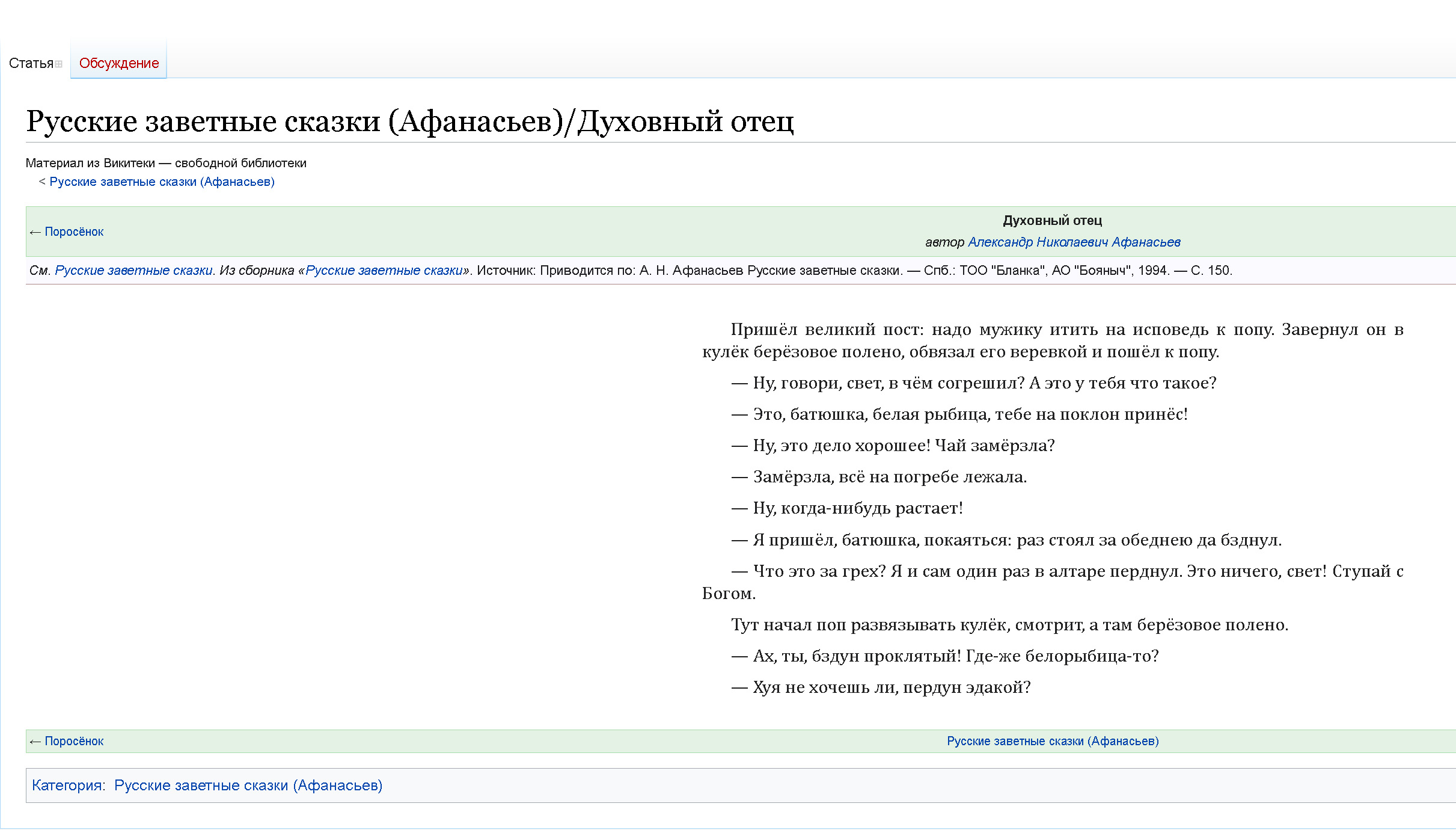The image size is (1456, 830).
Task: Open the Статья tab
Action: click(31, 63)
